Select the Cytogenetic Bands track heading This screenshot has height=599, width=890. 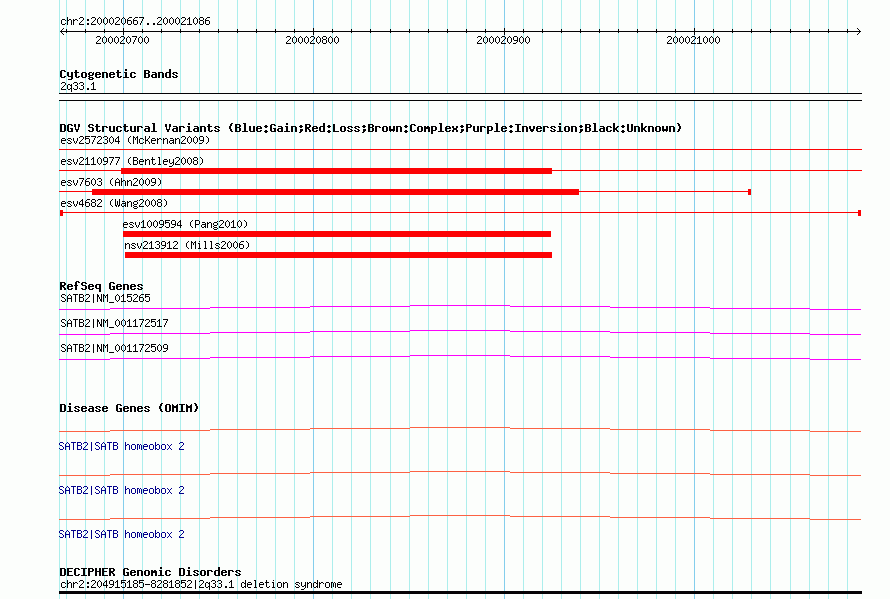point(119,74)
